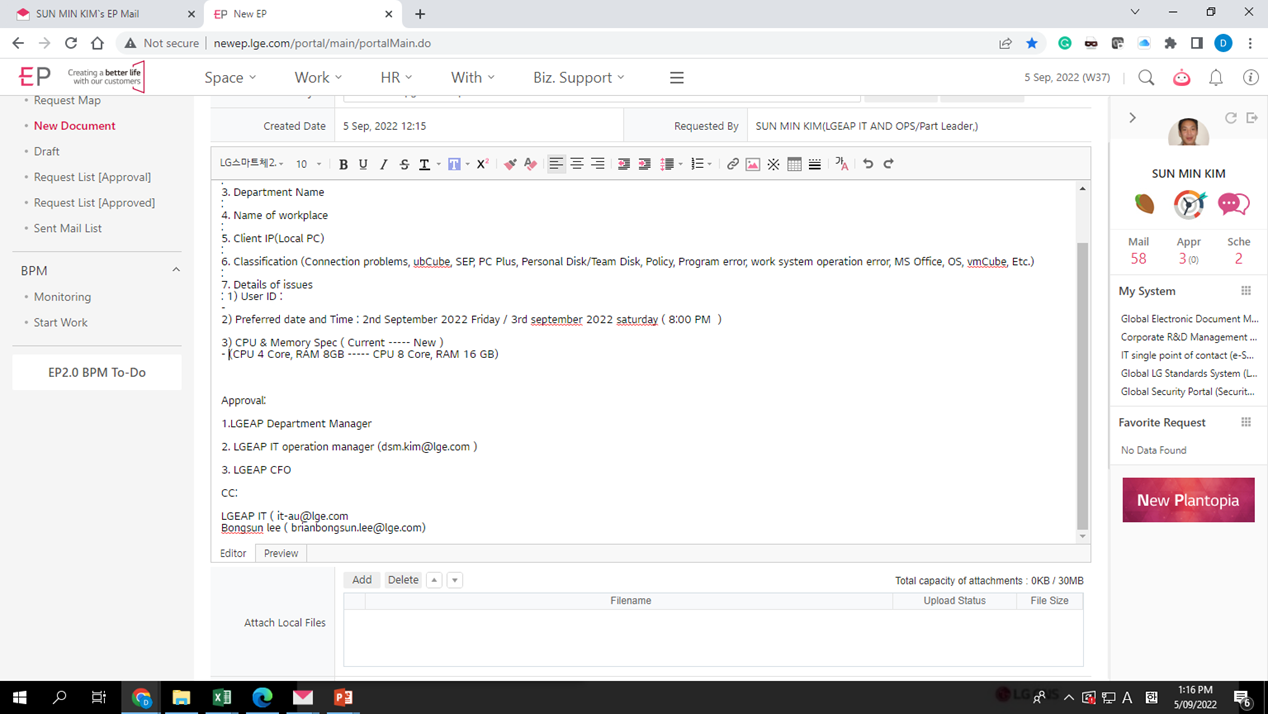
Task: Expand the Biz. Support menu
Action: [x=579, y=77]
